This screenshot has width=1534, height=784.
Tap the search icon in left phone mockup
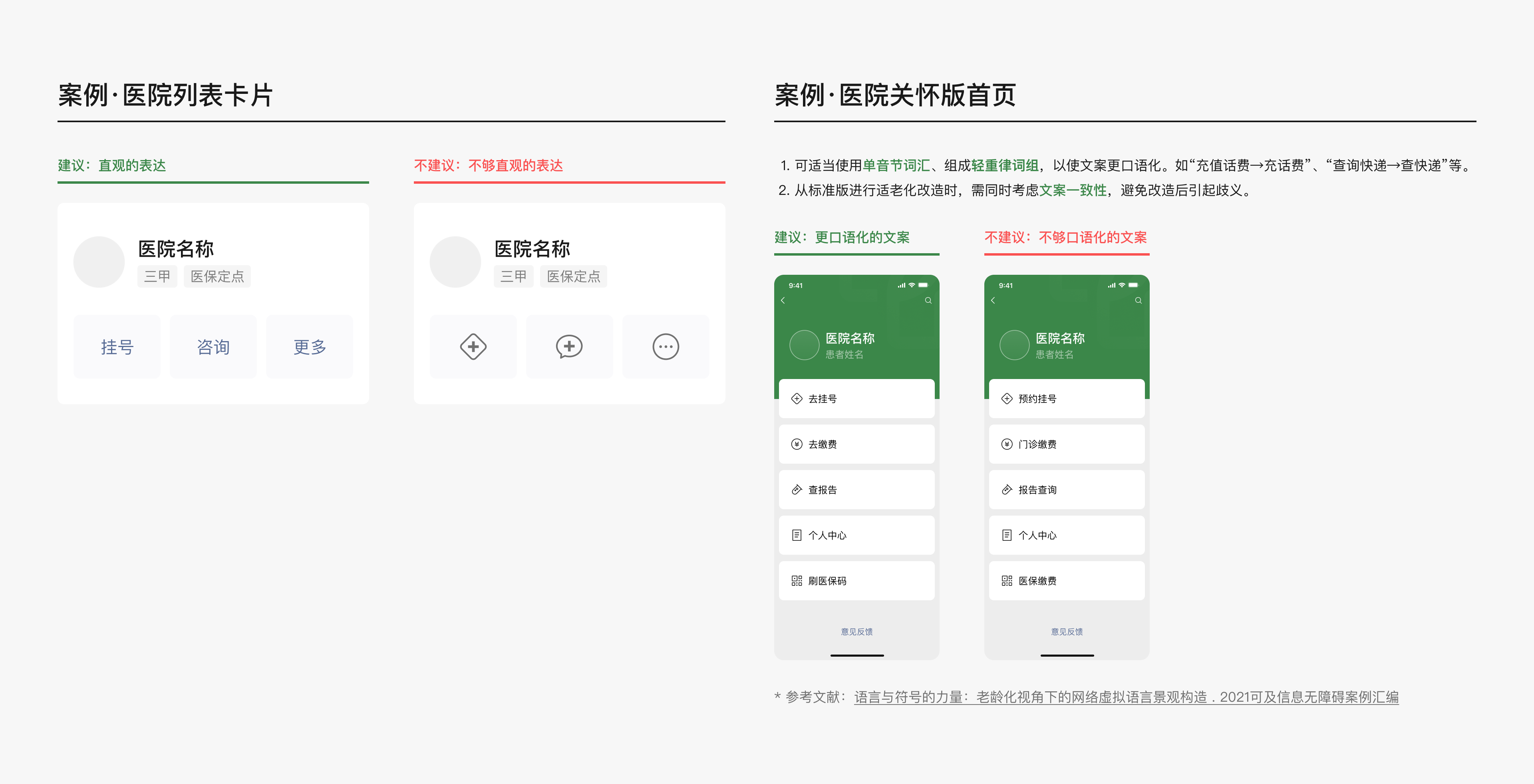(928, 301)
